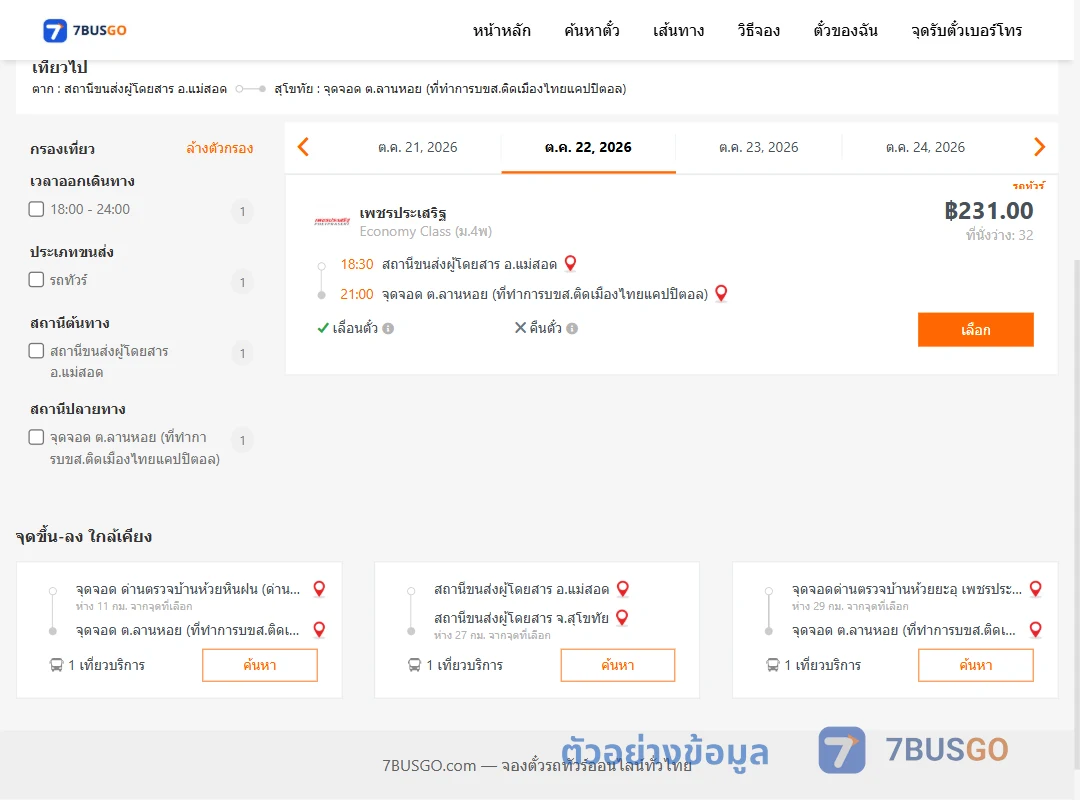The height and width of the screenshot is (800, 1080).
Task: Click the ห่าง 27 กม. จากจุดที่เลือก distance text
Action: [x=492, y=635]
